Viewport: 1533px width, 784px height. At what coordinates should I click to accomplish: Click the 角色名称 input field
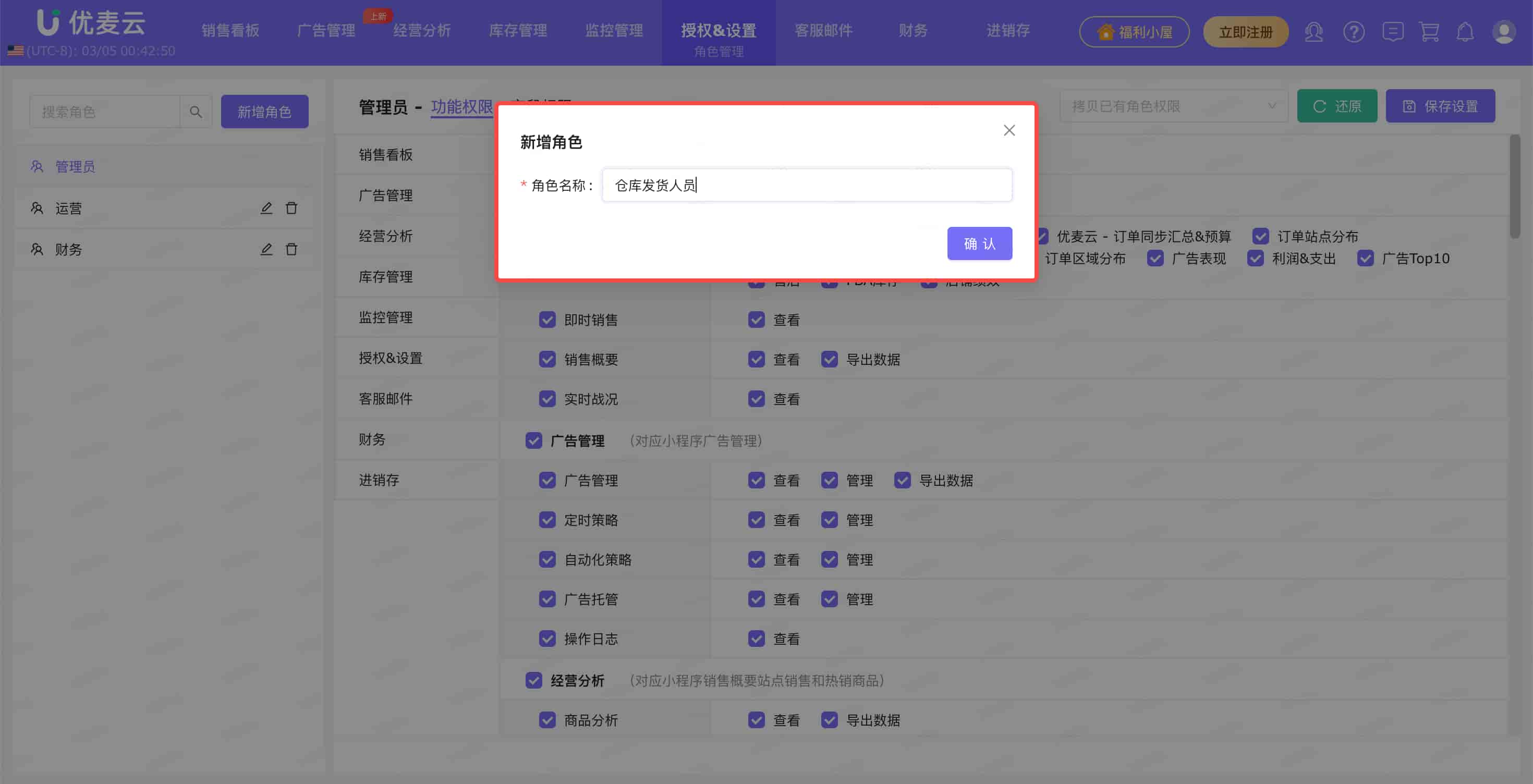tap(806, 186)
